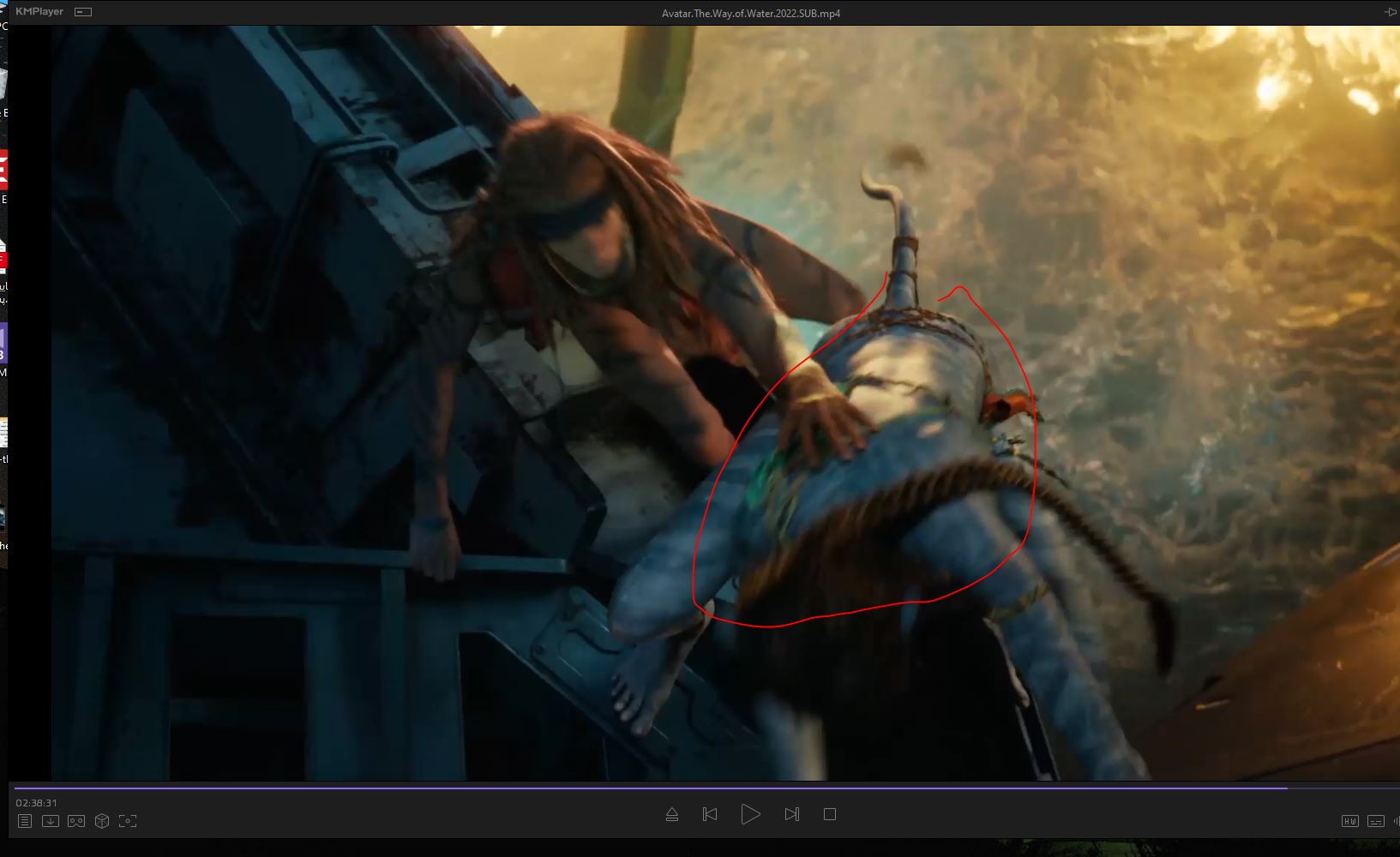Skip to the next track
The height and width of the screenshot is (857, 1400).
(x=791, y=814)
